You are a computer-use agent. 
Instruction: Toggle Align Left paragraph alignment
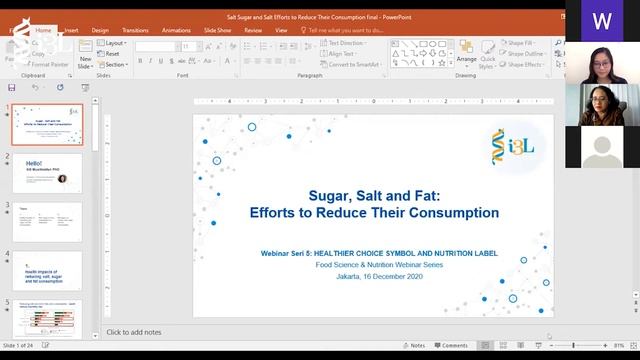[x=247, y=61]
